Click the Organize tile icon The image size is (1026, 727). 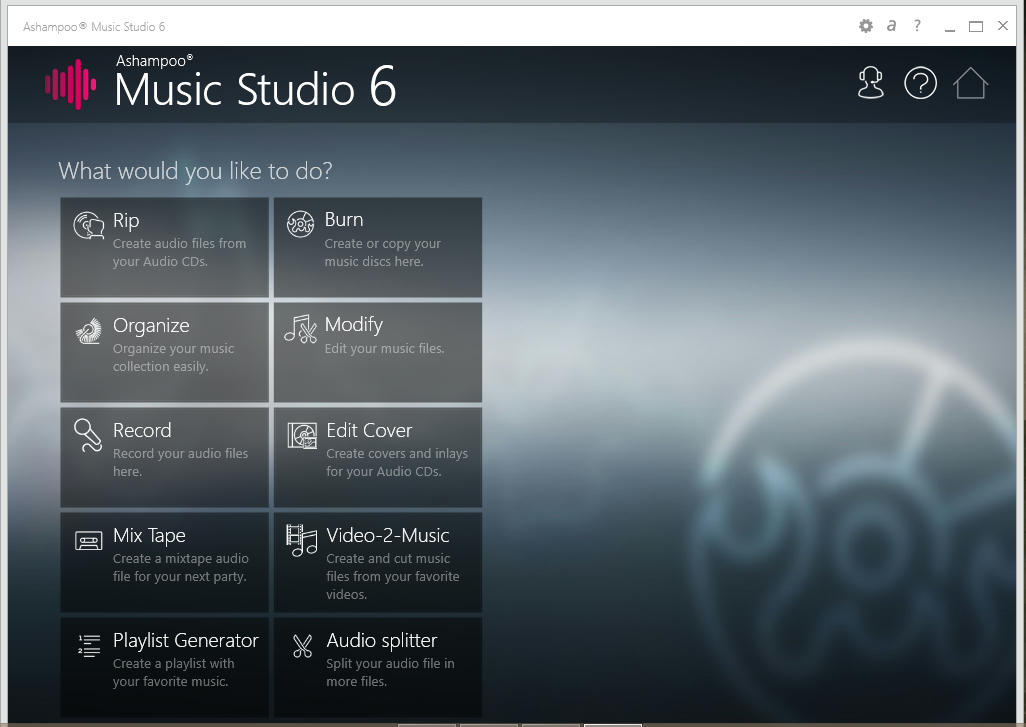[88, 330]
